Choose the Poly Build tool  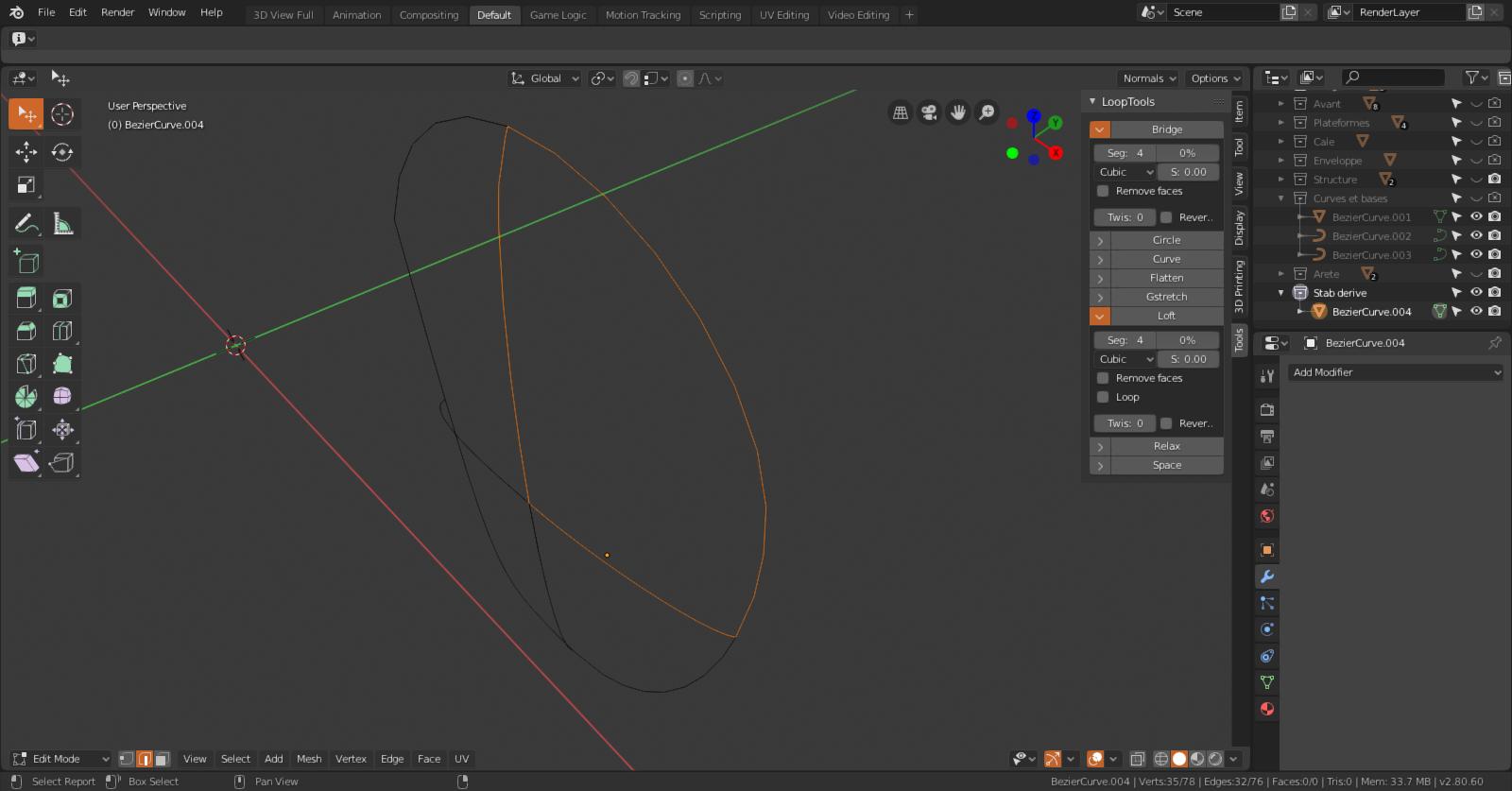click(x=62, y=364)
